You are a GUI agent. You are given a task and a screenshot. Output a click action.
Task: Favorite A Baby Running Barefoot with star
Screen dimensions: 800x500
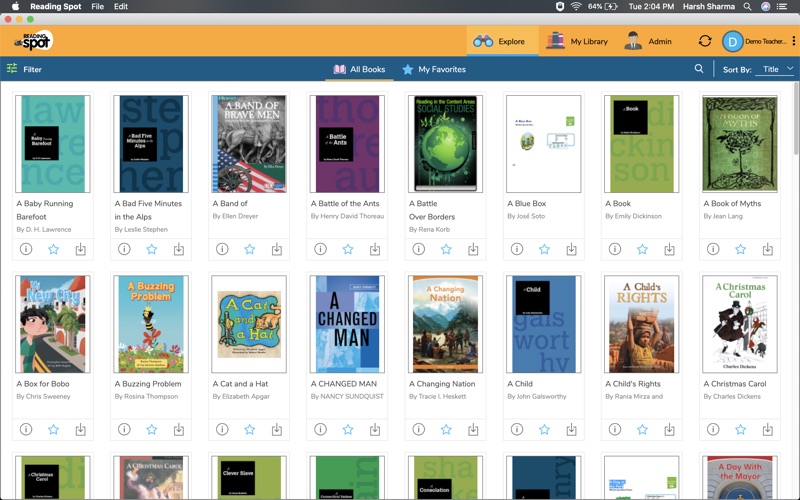click(54, 249)
